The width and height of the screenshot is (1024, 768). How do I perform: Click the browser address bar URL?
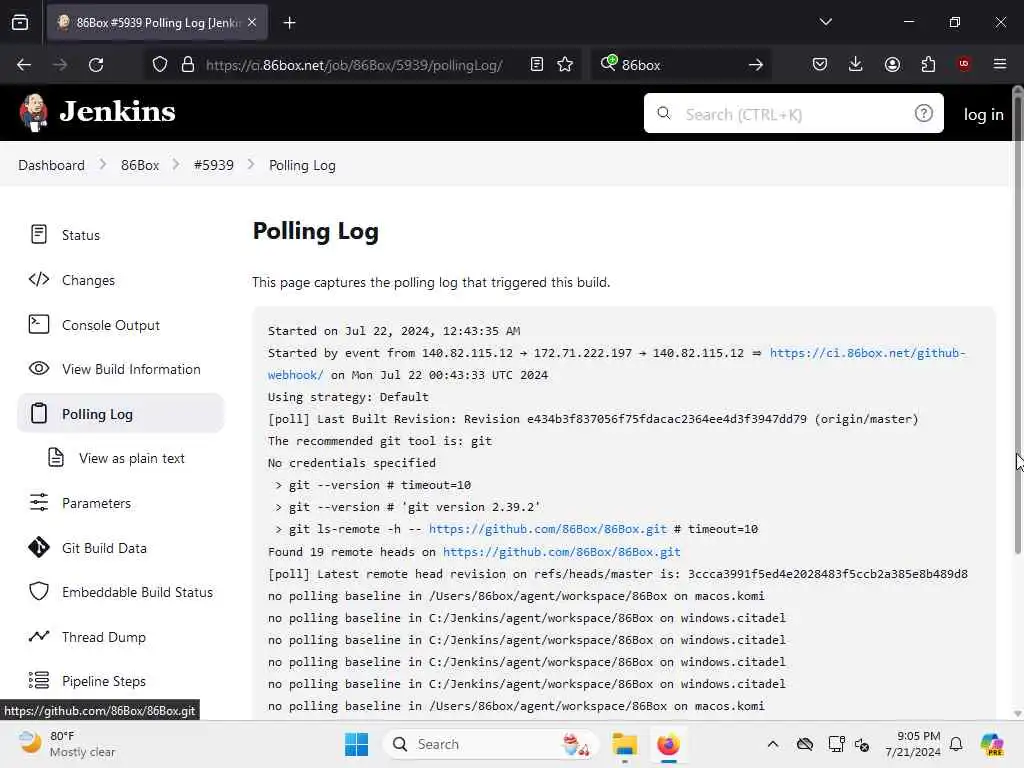pyautogui.click(x=354, y=65)
